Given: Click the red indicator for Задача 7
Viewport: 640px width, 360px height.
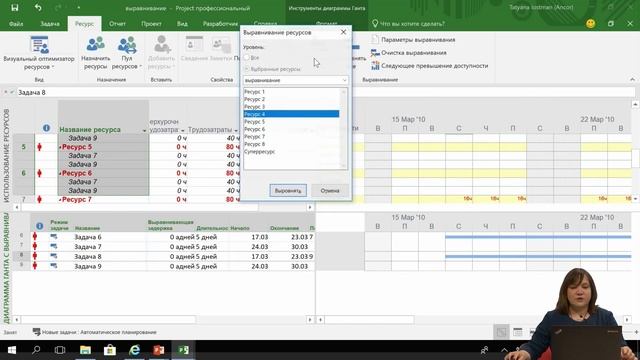Looking at the screenshot, I should tap(35, 247).
